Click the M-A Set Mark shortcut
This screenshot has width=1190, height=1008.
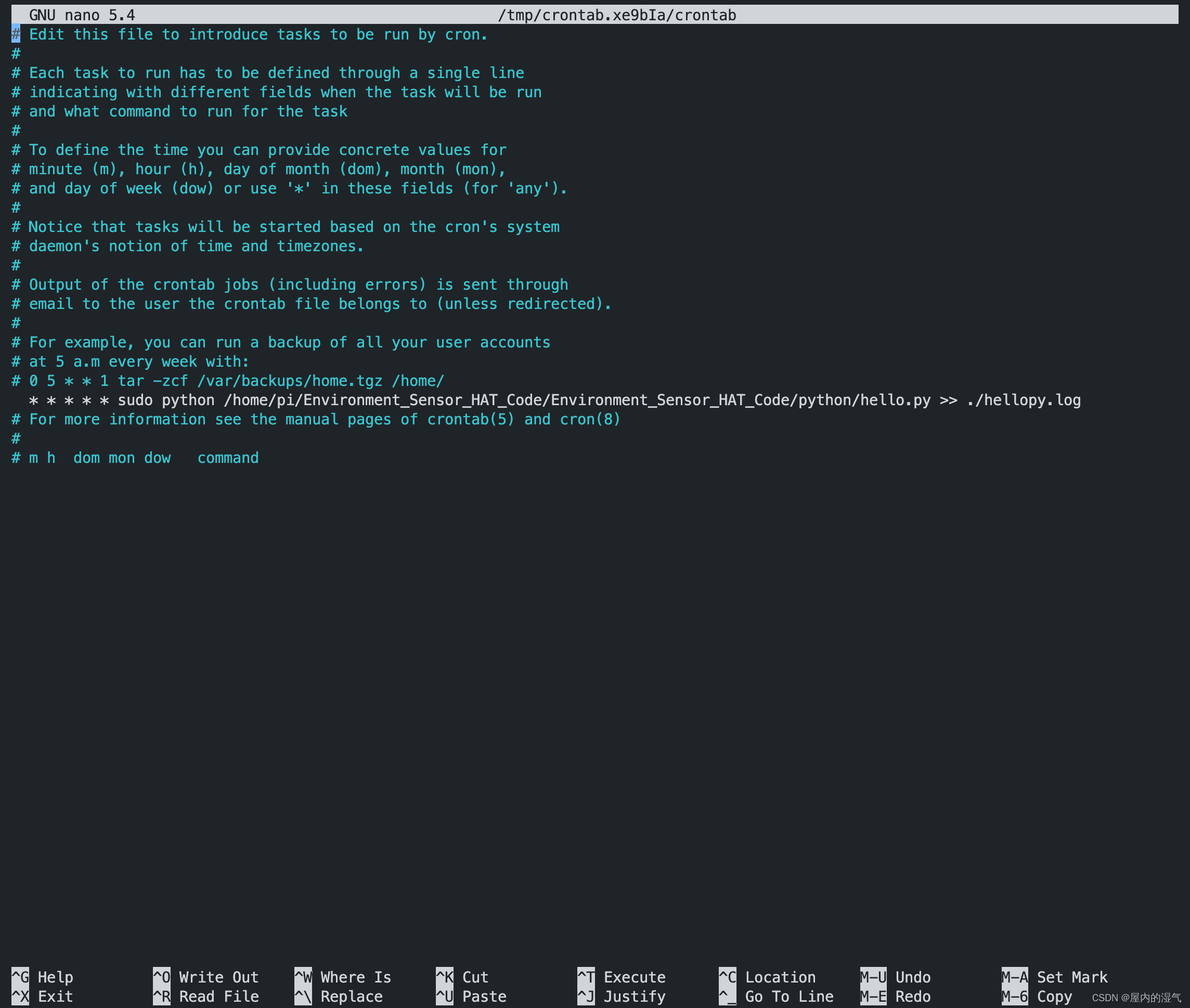pyautogui.click(x=1055, y=977)
